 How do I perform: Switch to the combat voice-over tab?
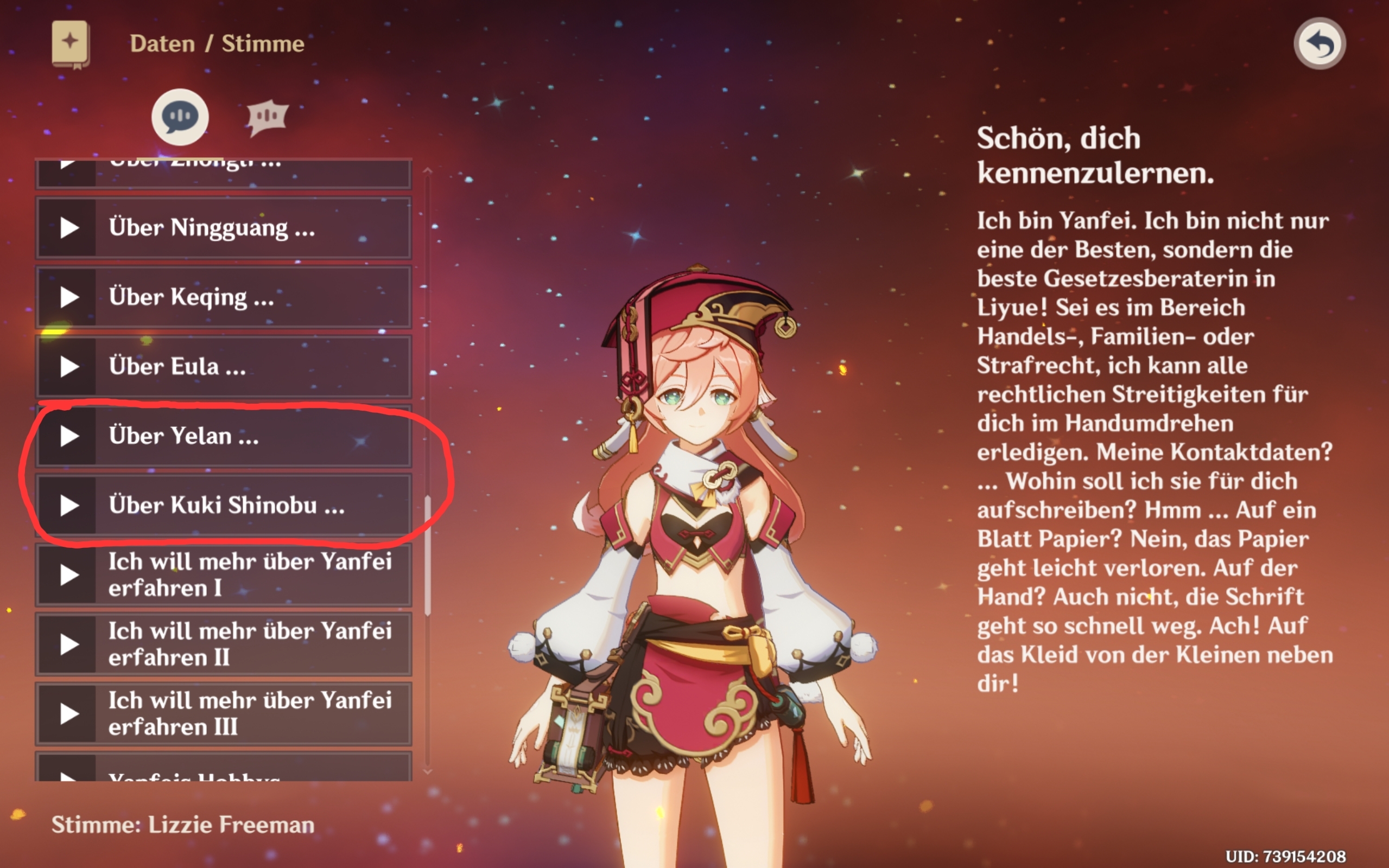(267, 117)
